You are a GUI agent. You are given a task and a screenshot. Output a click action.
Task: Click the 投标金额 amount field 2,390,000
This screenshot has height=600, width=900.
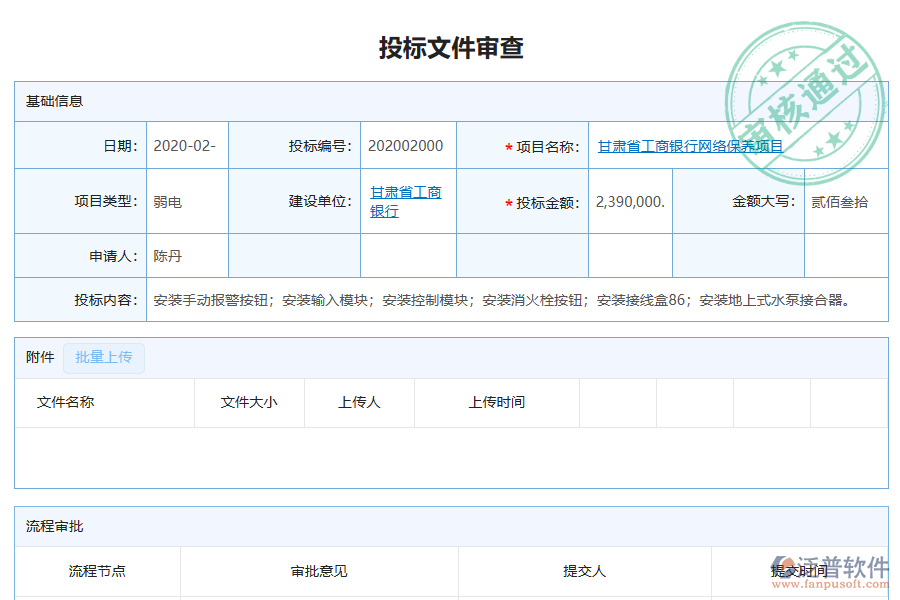point(628,200)
